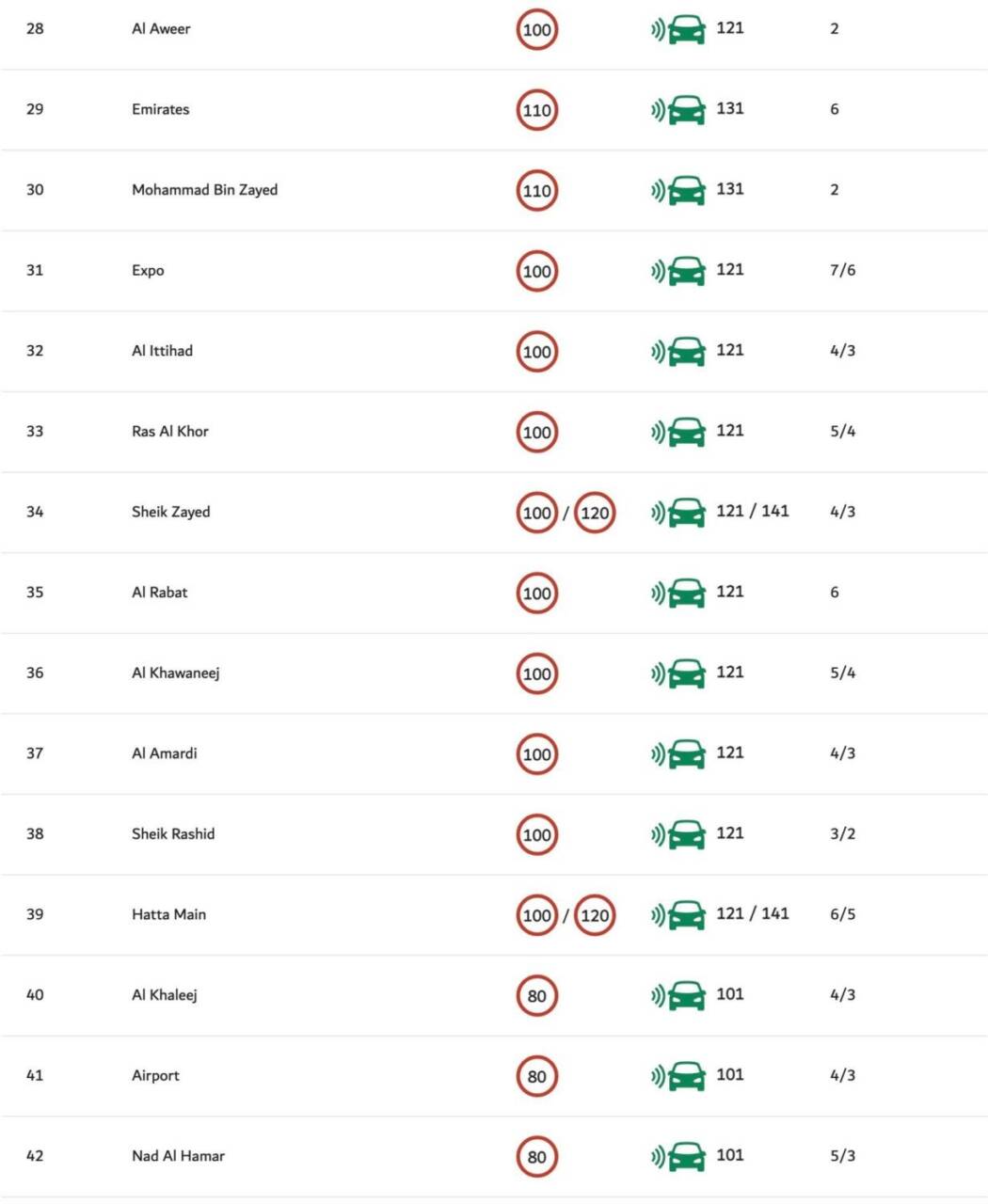Select the Al Khawaneej road name
This screenshot has height=1204, width=988.
point(176,673)
